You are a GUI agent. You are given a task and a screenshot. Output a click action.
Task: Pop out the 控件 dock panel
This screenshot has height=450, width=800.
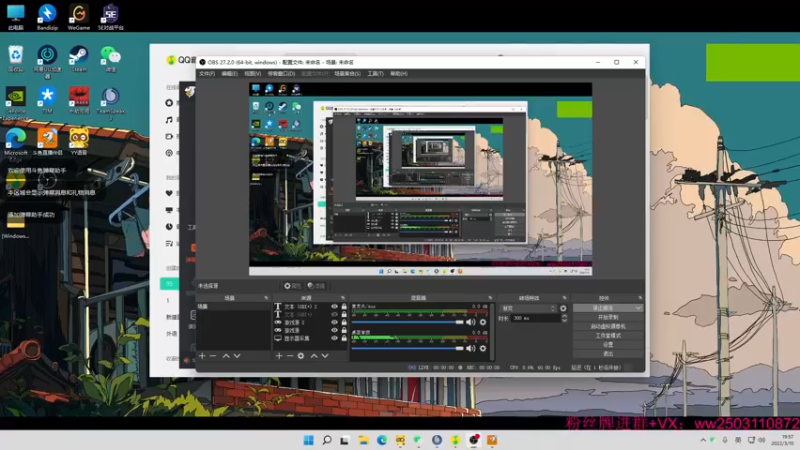click(x=640, y=298)
